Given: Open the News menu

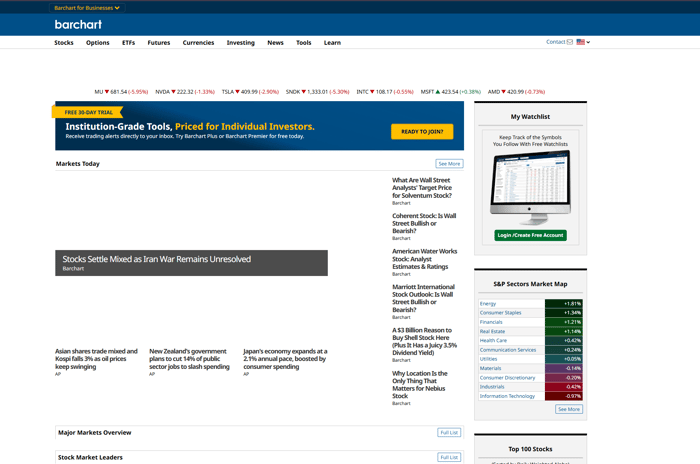Looking at the screenshot, I should tap(275, 42).
